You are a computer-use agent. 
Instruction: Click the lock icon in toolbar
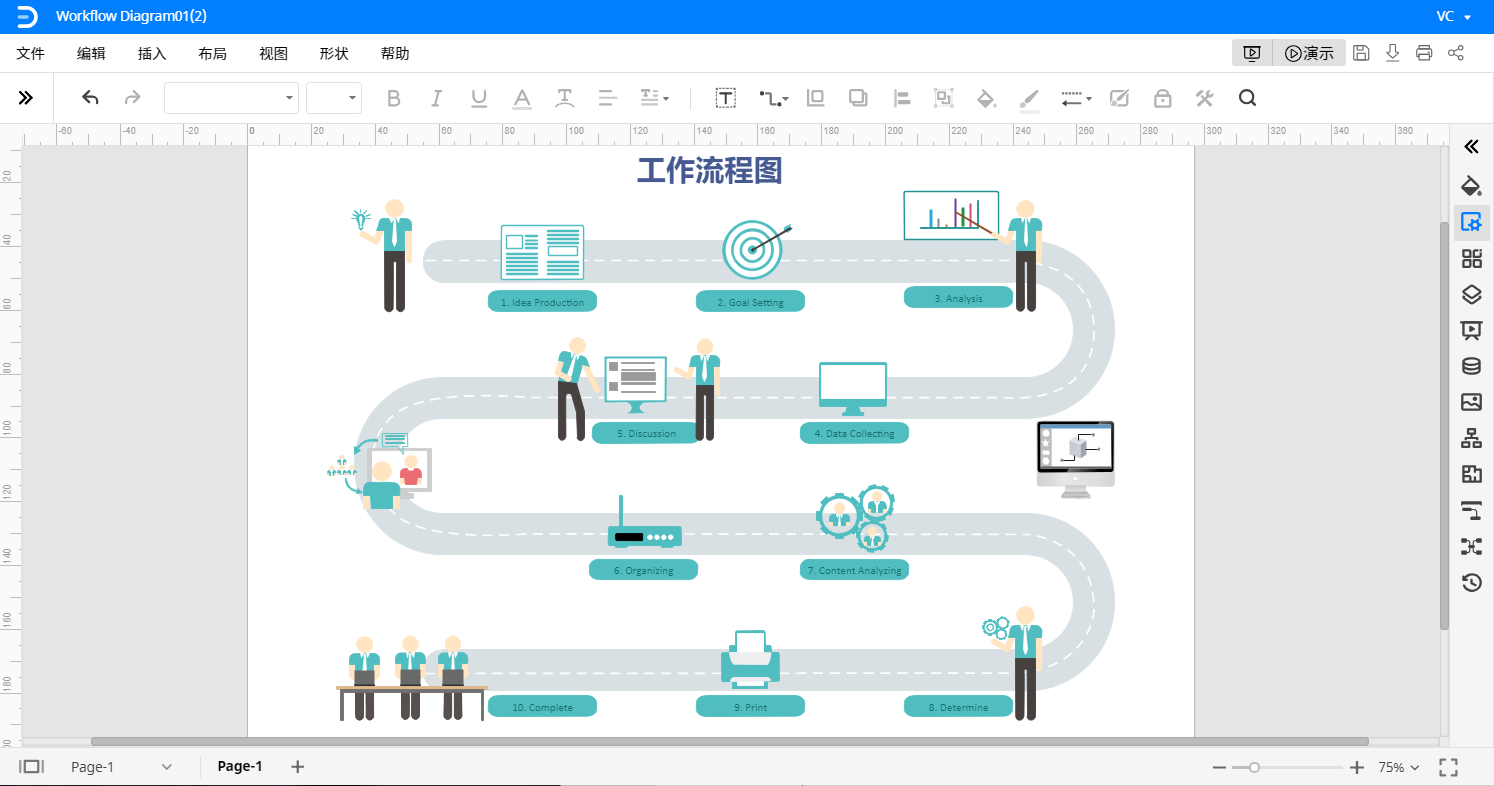(x=1162, y=98)
